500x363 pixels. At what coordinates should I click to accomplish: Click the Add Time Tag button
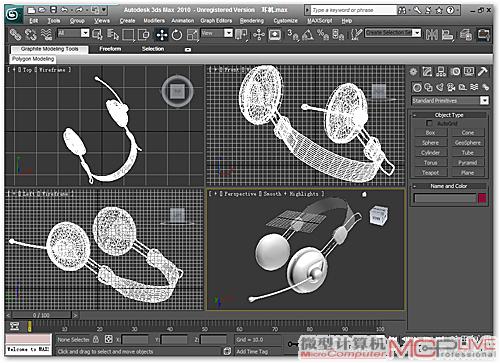[x=252, y=351]
